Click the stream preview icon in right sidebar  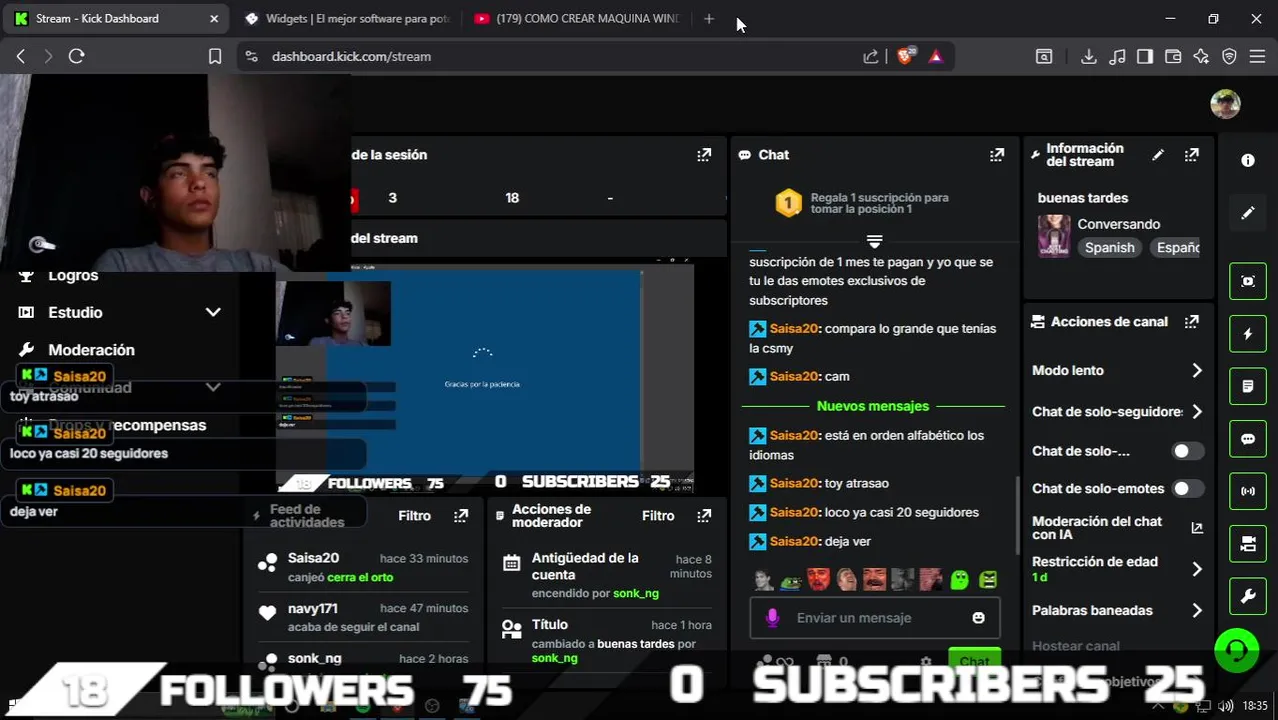[1248, 281]
